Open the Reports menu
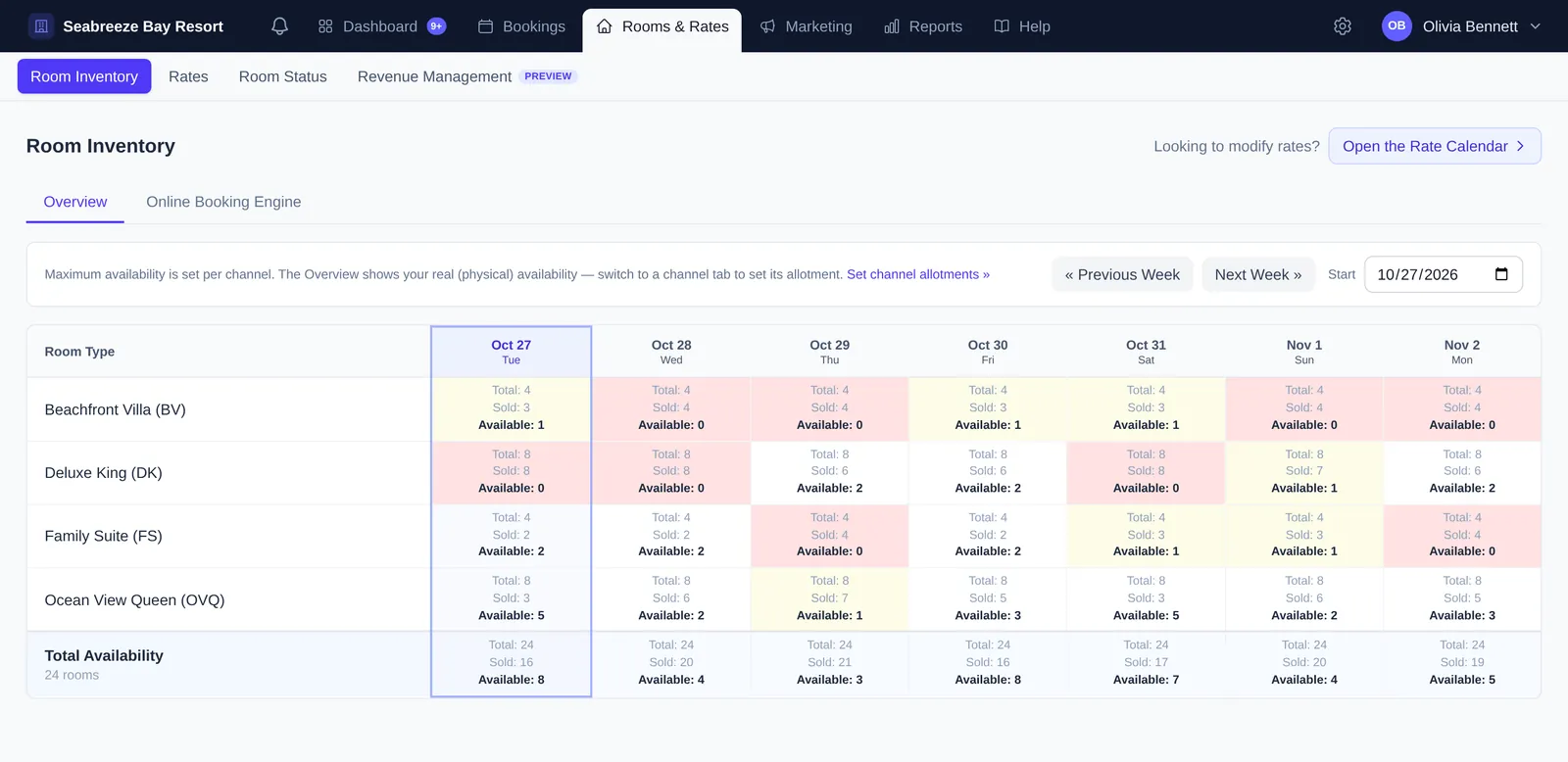The image size is (1568, 762). coord(923,26)
